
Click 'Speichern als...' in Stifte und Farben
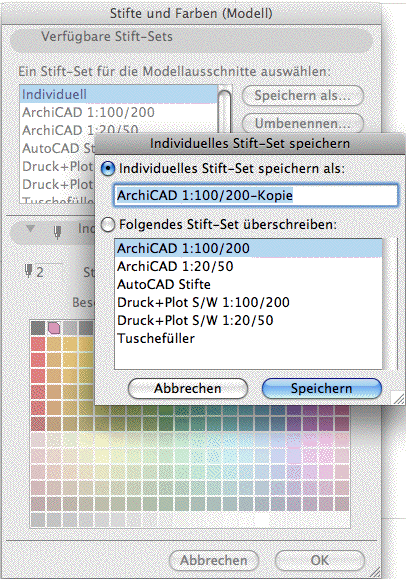[303, 96]
